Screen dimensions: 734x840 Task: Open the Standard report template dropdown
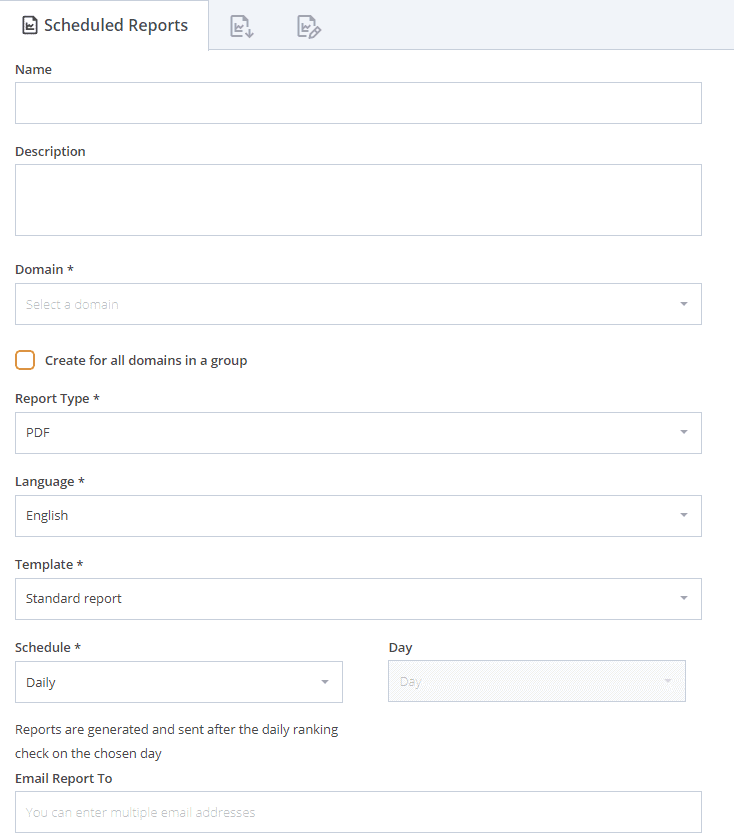pyautogui.click(x=358, y=599)
